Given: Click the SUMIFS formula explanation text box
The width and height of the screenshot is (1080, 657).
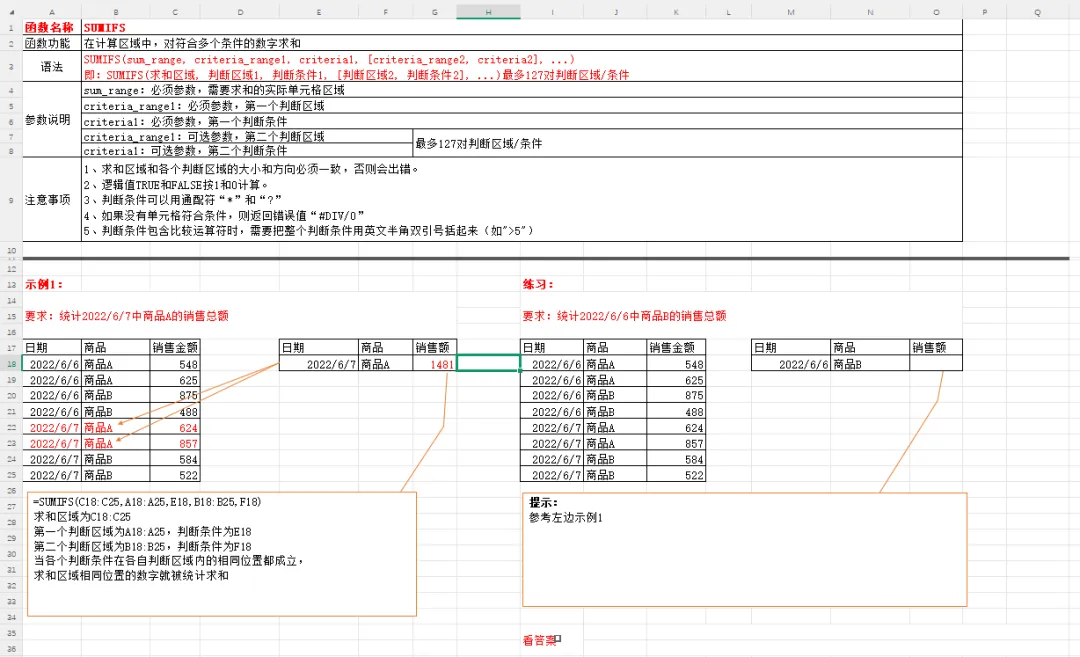Looking at the screenshot, I should tap(222, 554).
